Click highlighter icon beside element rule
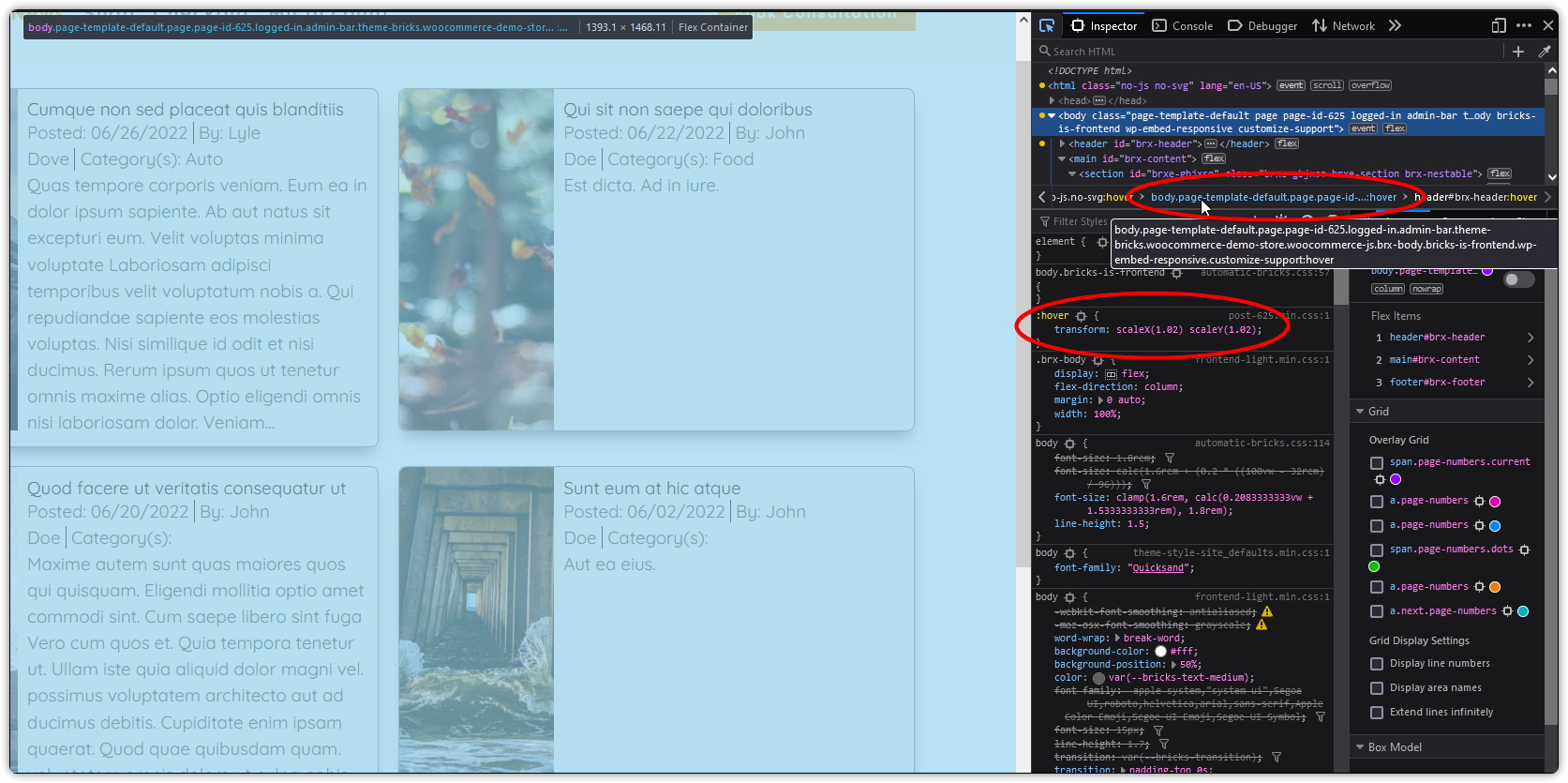This screenshot has width=1568, height=783. coord(1102,242)
